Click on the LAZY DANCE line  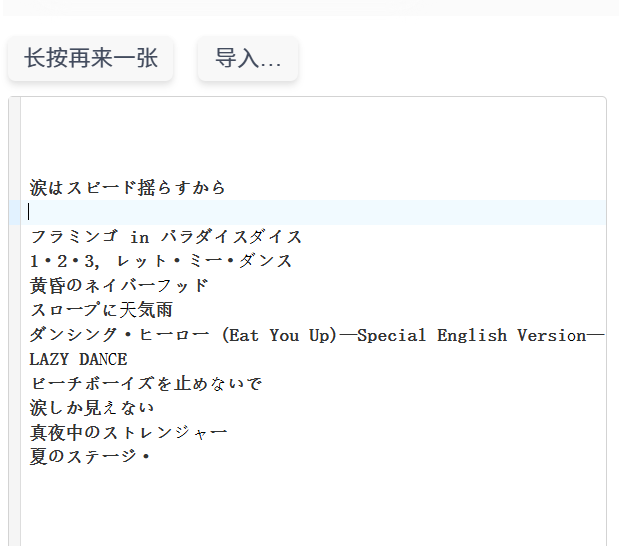pyautogui.click(x=78, y=359)
